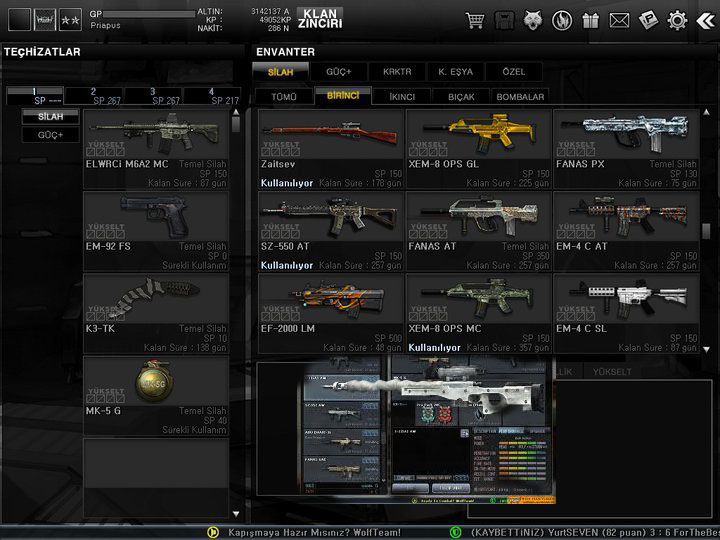Select equipped MK-5 G grenade

(156, 395)
